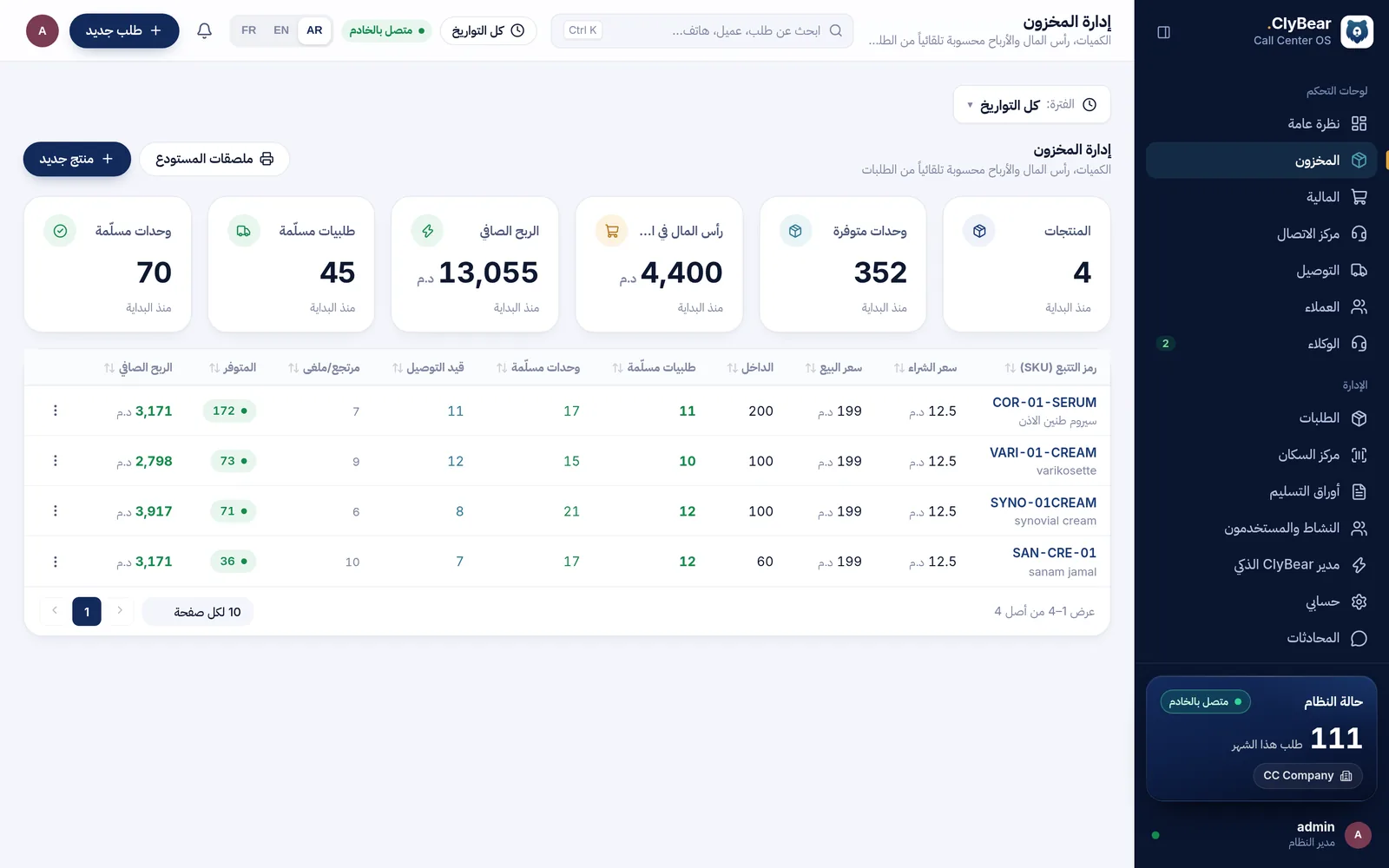Click the المنتجات card box icon
1389x868 pixels.
click(x=979, y=231)
